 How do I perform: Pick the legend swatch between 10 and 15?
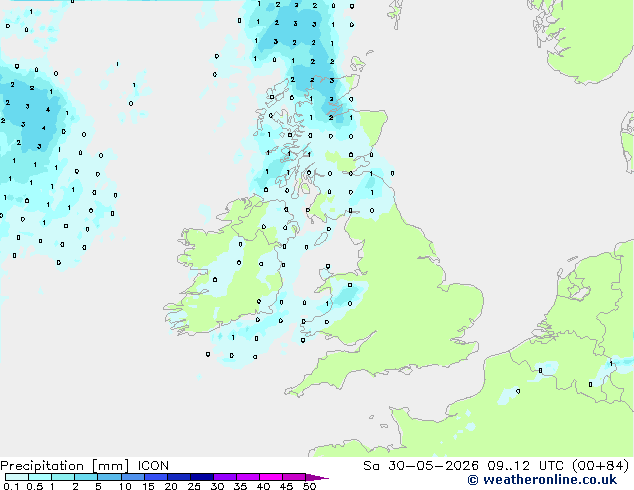pos(133,477)
